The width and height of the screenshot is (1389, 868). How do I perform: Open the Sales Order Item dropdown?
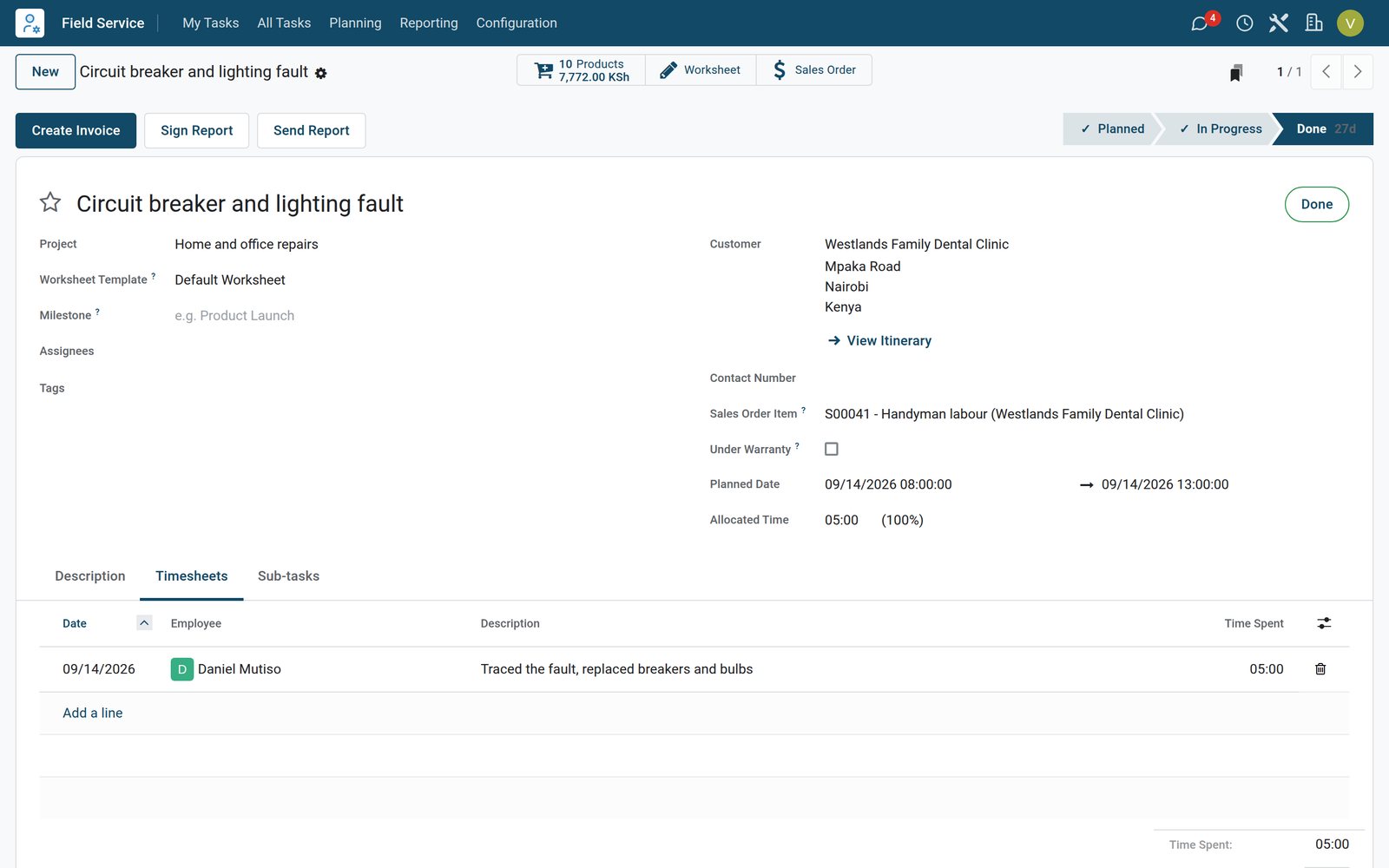pyautogui.click(x=1085, y=414)
